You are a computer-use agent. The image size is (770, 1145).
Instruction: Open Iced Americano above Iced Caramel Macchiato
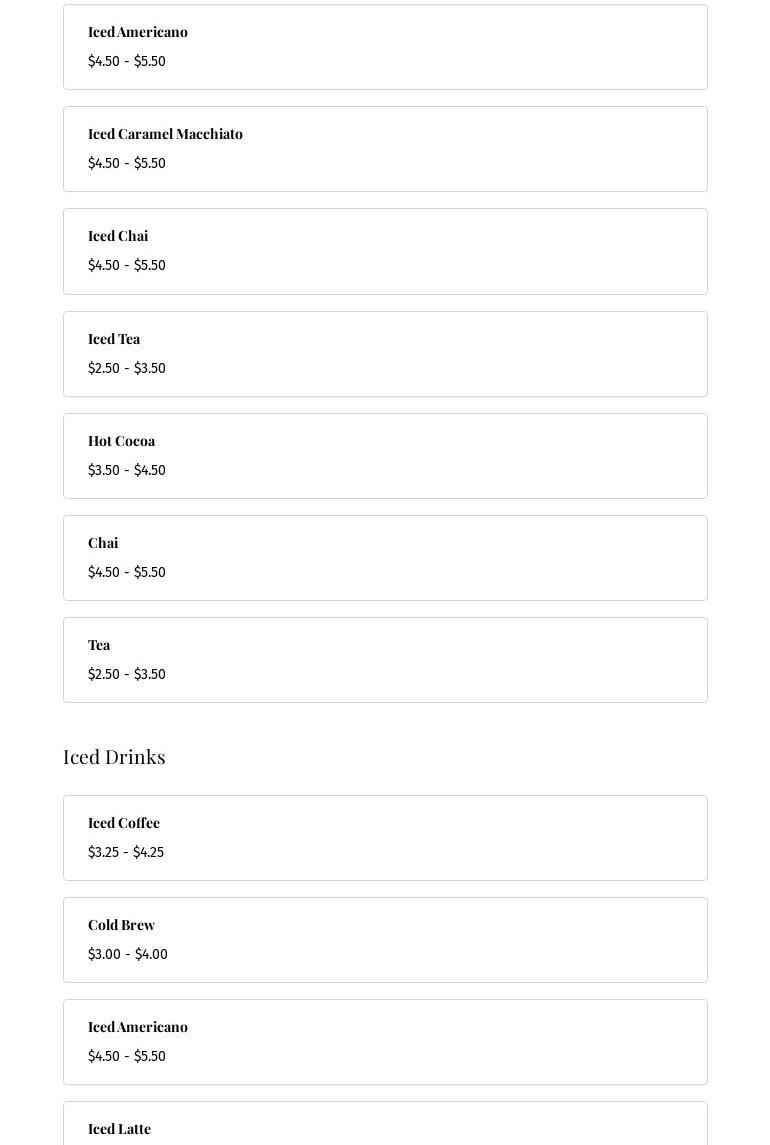(385, 47)
